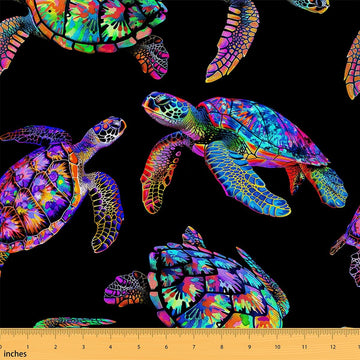Click the "inches" label under the ruler
The width and height of the screenshot is (360, 360).
(x=15, y=354)
